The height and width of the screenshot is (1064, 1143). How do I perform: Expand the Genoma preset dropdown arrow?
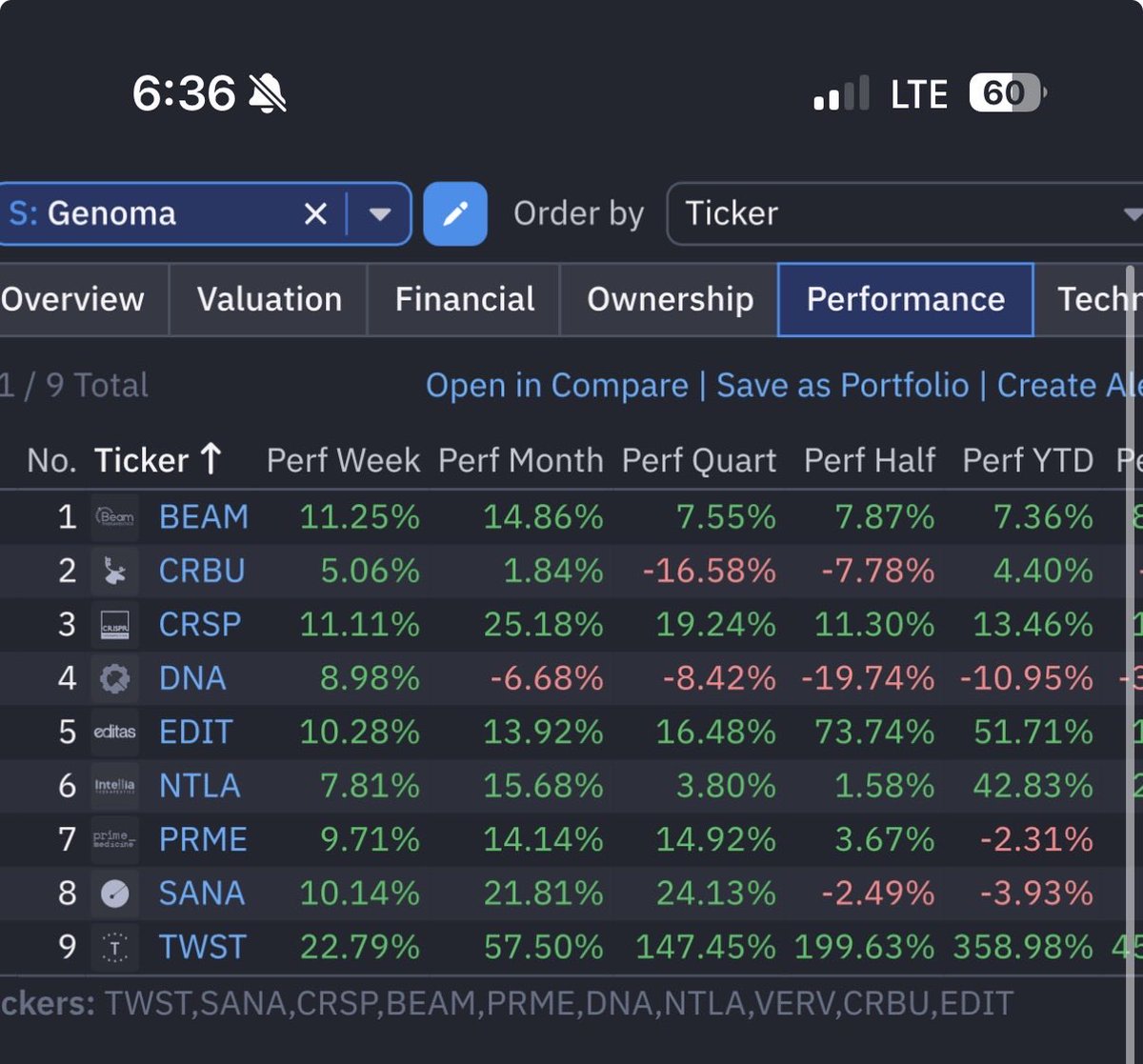pos(380,213)
